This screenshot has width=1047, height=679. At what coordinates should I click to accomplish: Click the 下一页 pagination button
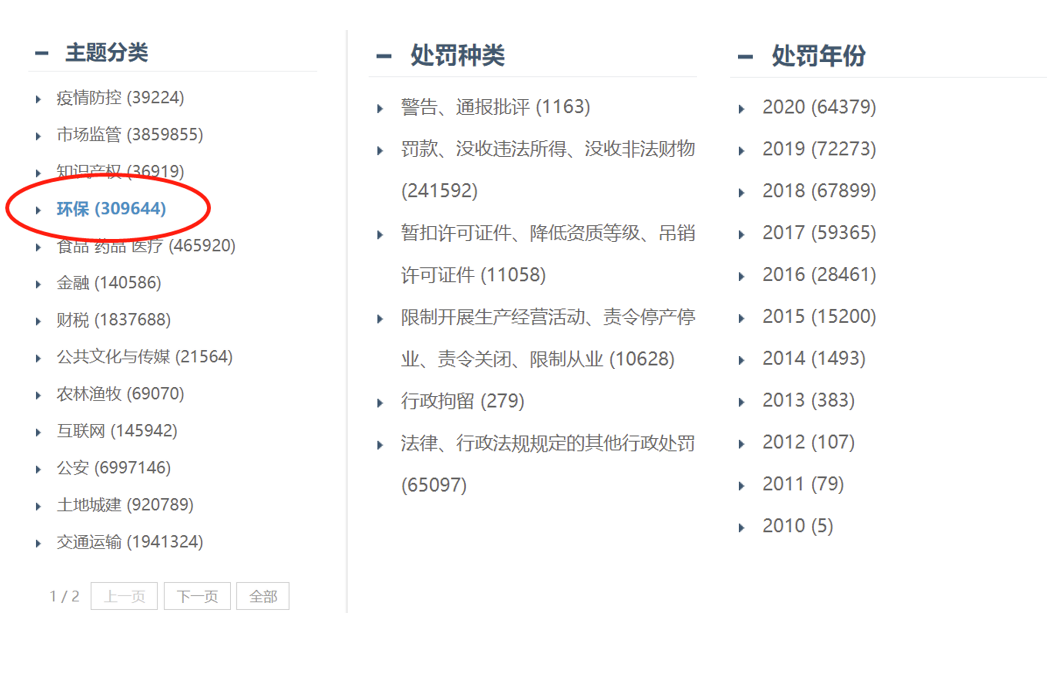pyautogui.click(x=197, y=595)
